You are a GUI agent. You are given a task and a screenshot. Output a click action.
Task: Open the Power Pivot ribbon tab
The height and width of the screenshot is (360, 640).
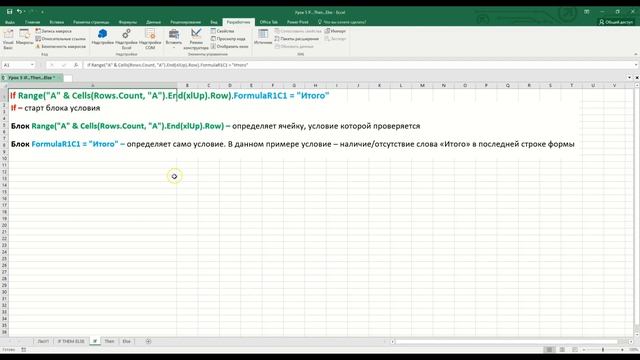[298, 22]
